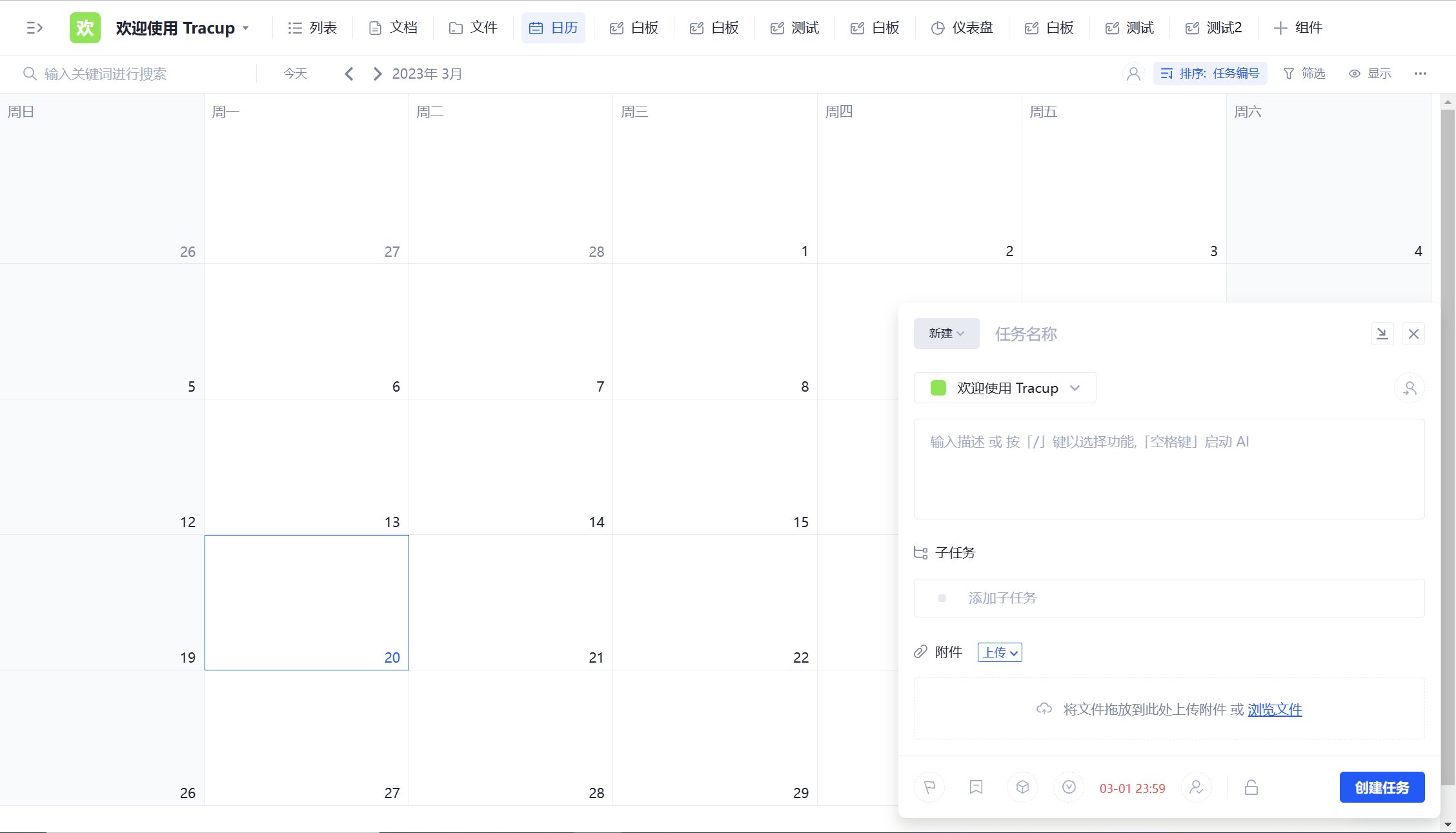Click the green project color square

pyautogui.click(x=938, y=388)
